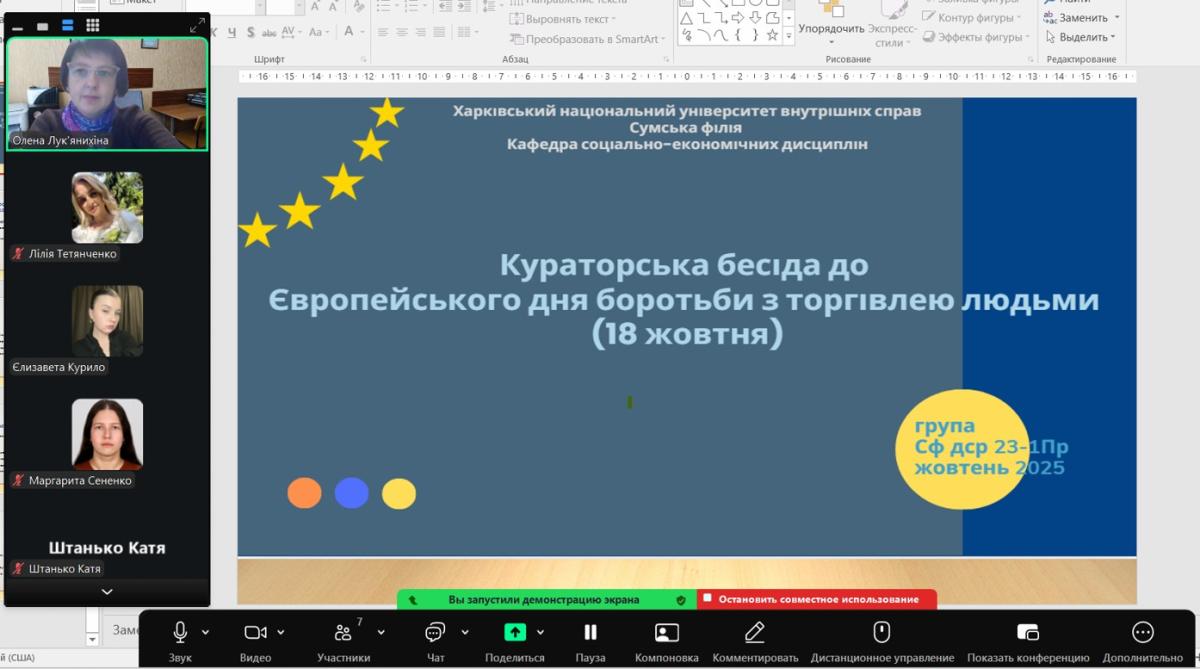Screen dimensions: 1200x669
Task: Switch video panel to grid view
Action: 93,25
